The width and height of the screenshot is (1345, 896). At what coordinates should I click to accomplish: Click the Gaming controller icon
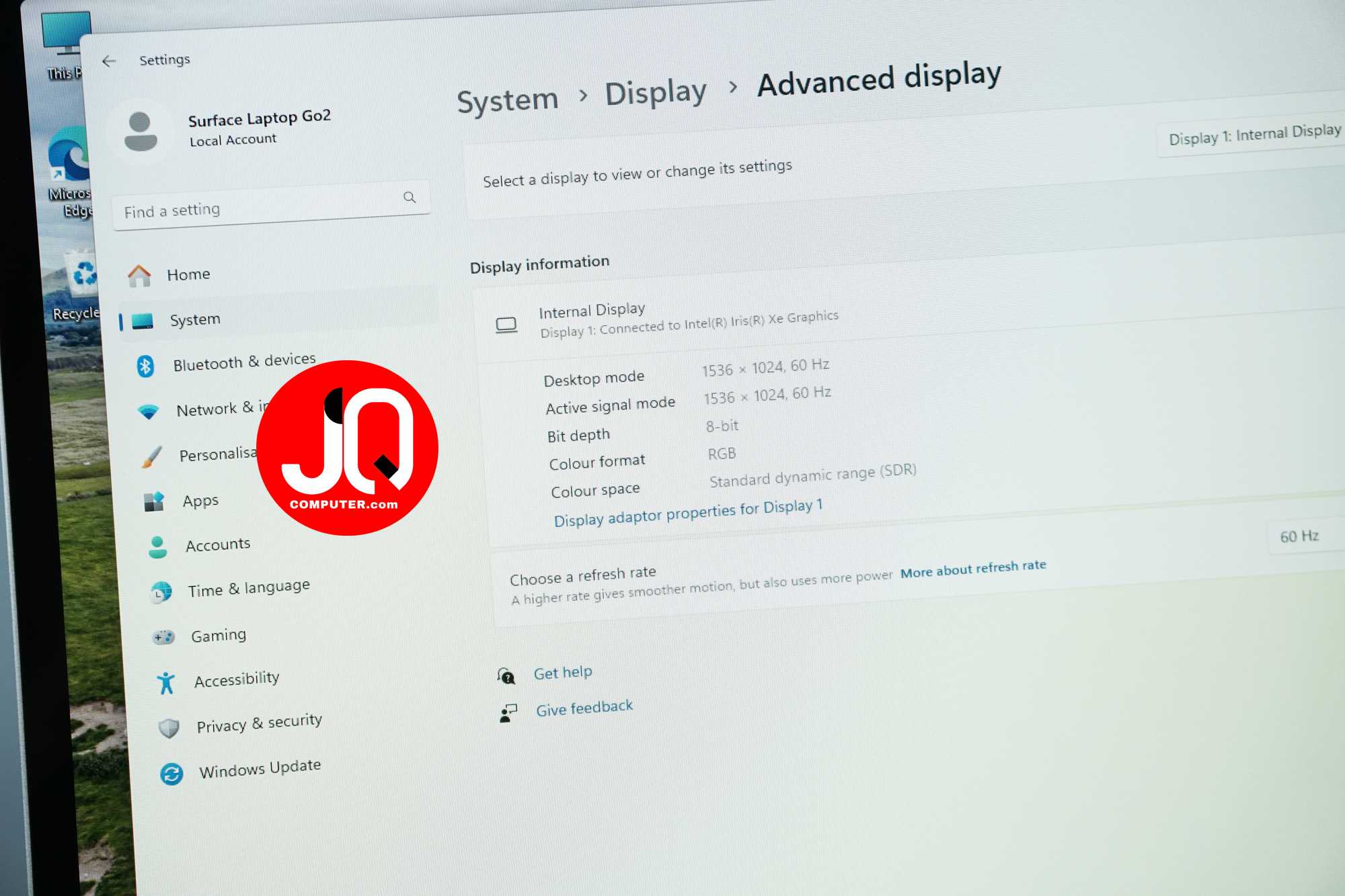tap(163, 637)
